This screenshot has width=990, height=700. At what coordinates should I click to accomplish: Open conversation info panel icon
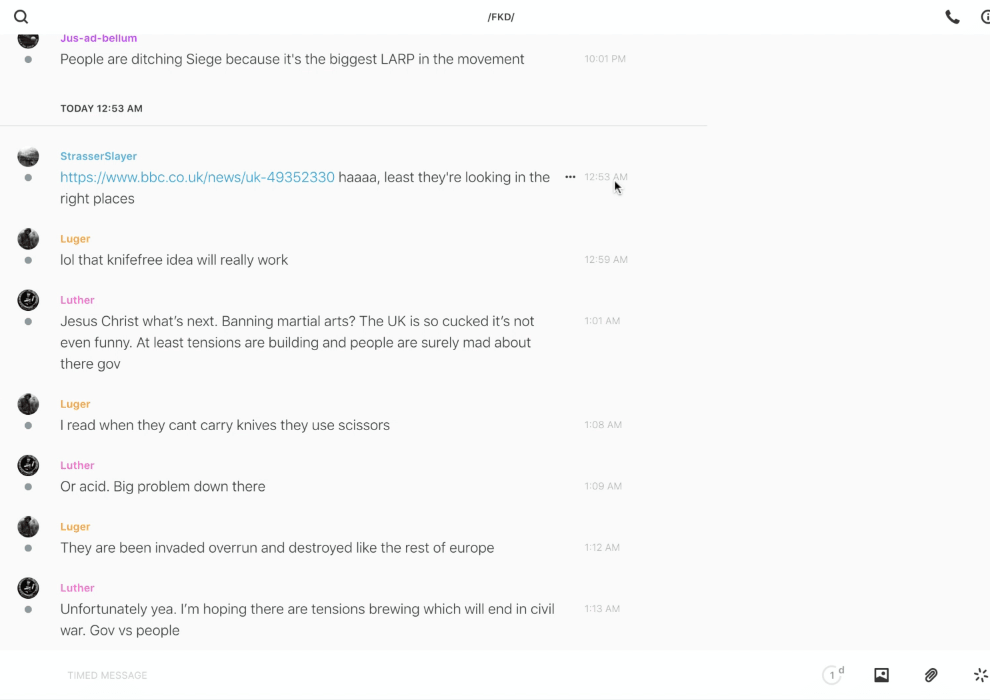[x=985, y=17]
